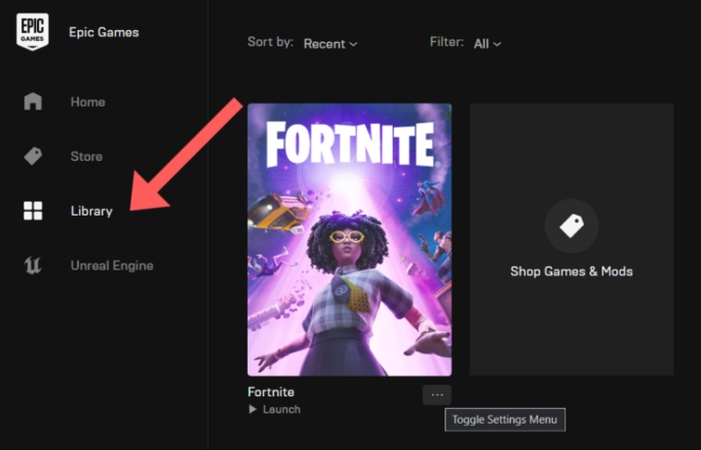
Task: Go to the Store section
Action: 86,156
